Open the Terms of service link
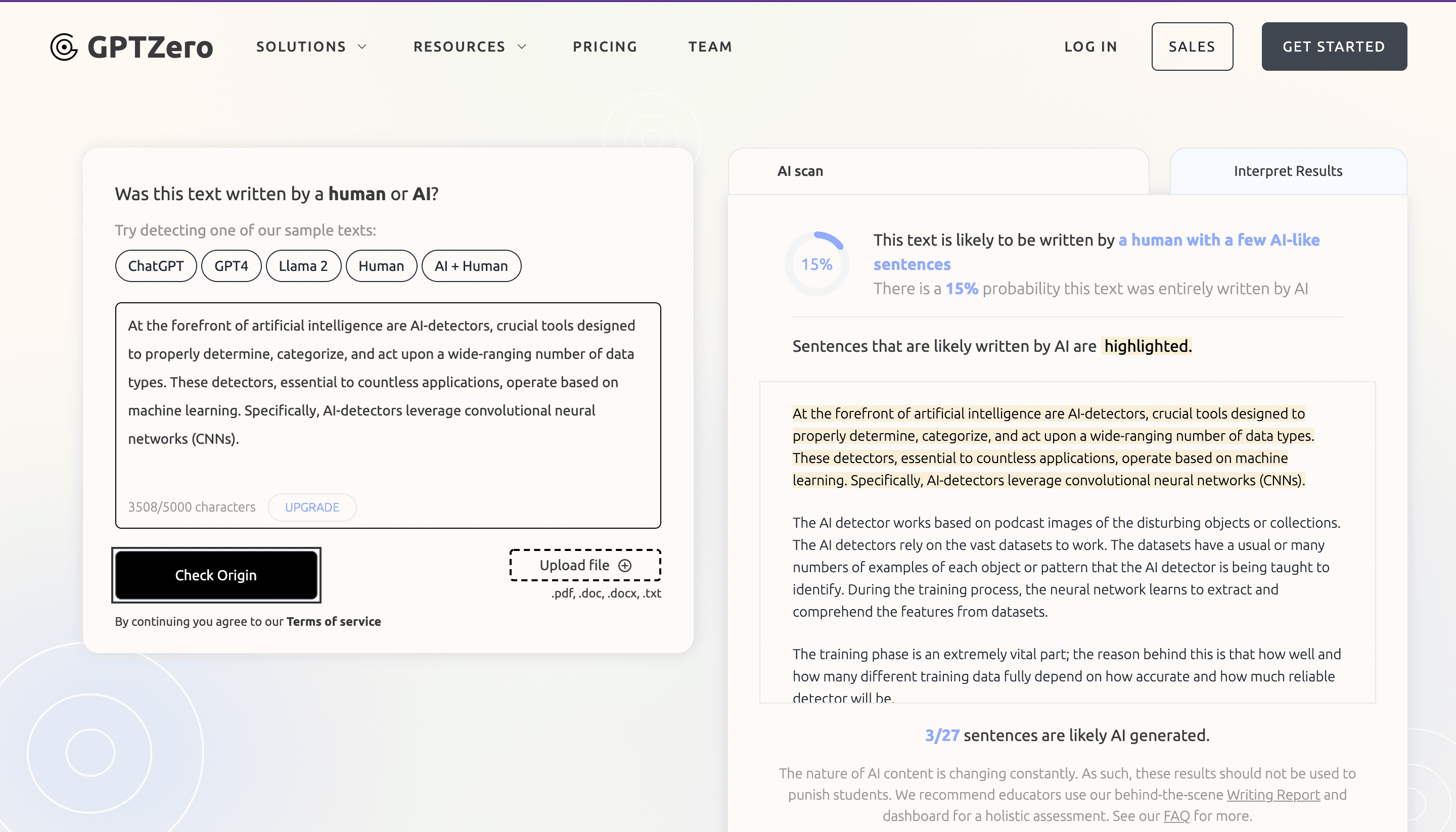 333,622
